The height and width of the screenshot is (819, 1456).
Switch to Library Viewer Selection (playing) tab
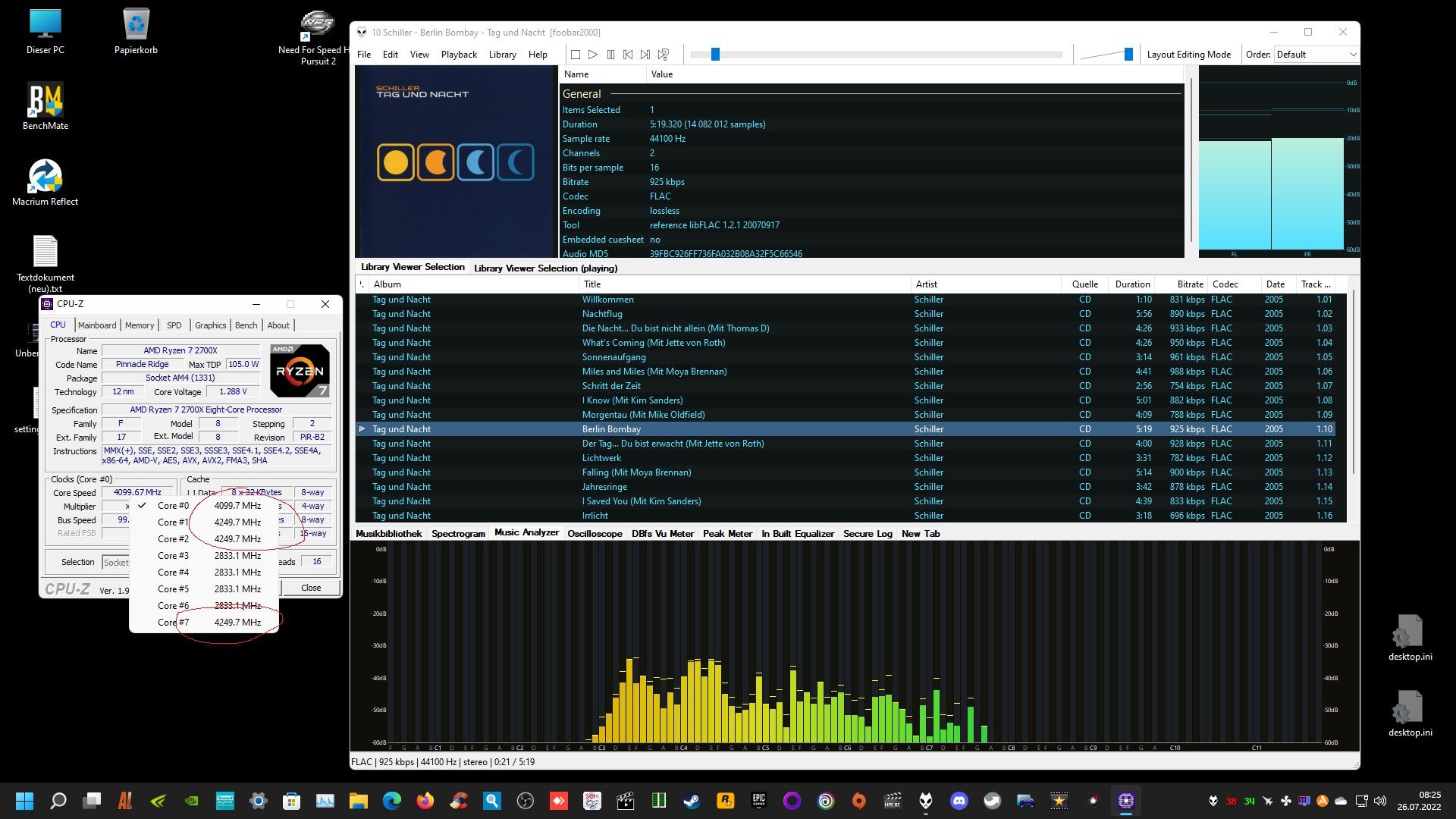545,268
